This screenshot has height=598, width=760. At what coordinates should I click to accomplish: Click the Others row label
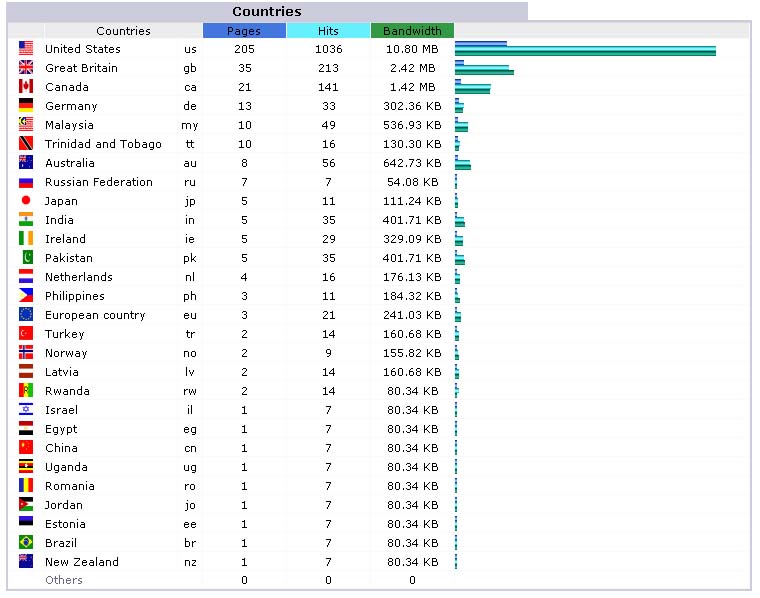coord(63,580)
